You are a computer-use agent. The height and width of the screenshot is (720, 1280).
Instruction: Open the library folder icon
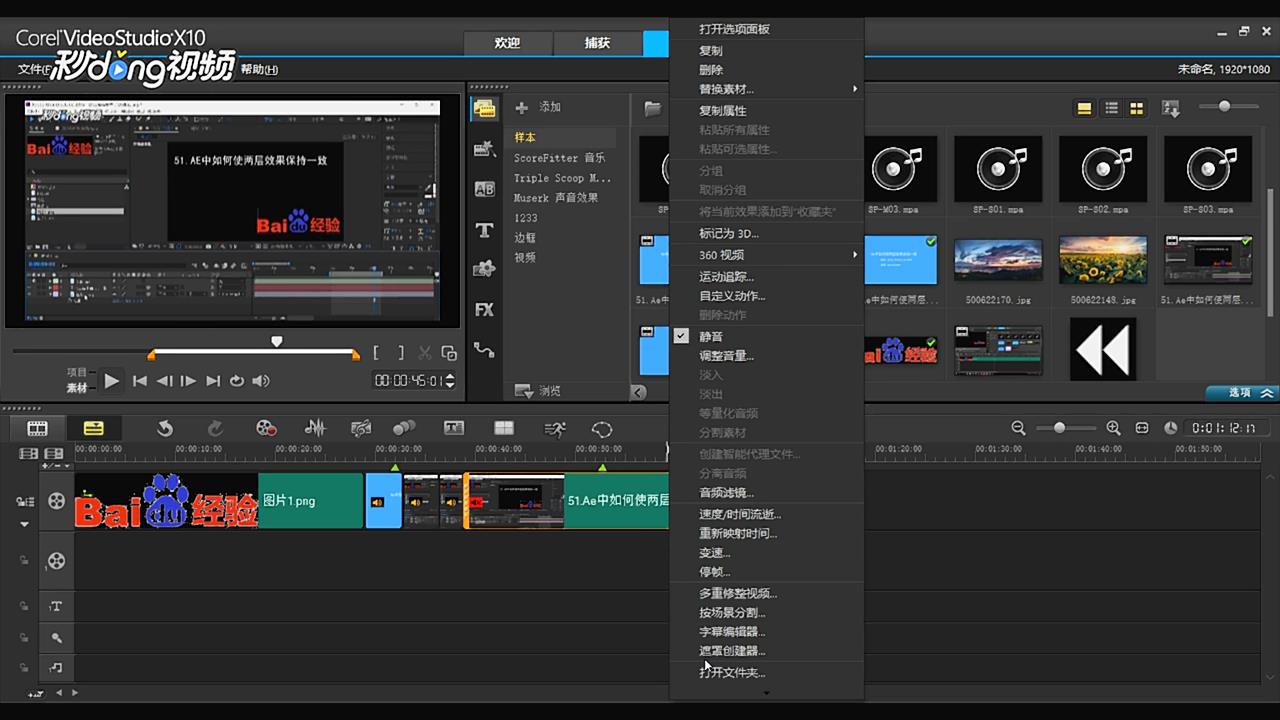tap(653, 108)
